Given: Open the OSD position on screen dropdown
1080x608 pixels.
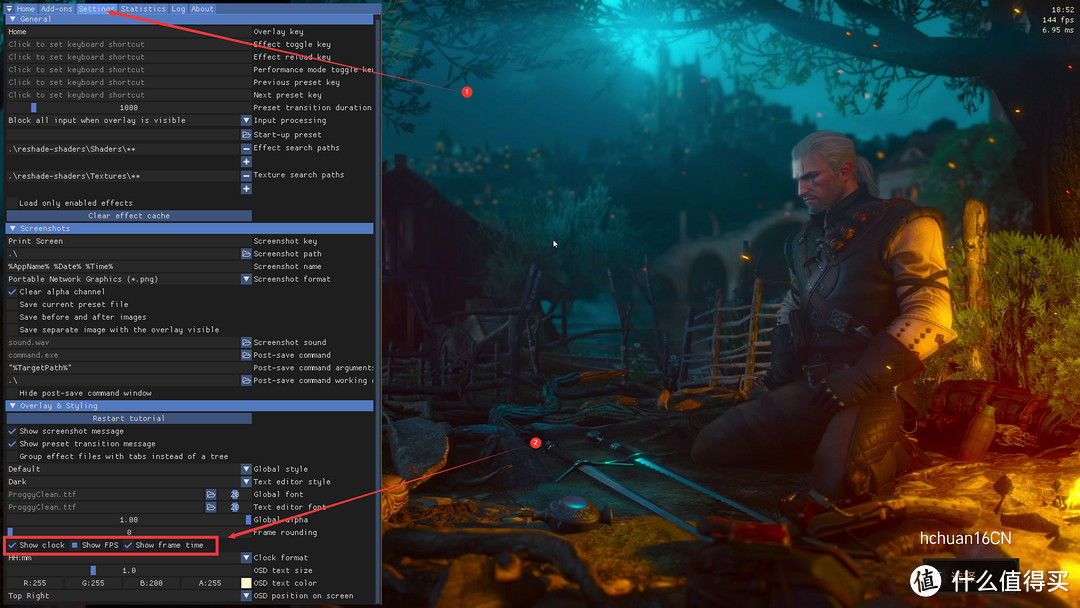Looking at the screenshot, I should click(x=246, y=596).
